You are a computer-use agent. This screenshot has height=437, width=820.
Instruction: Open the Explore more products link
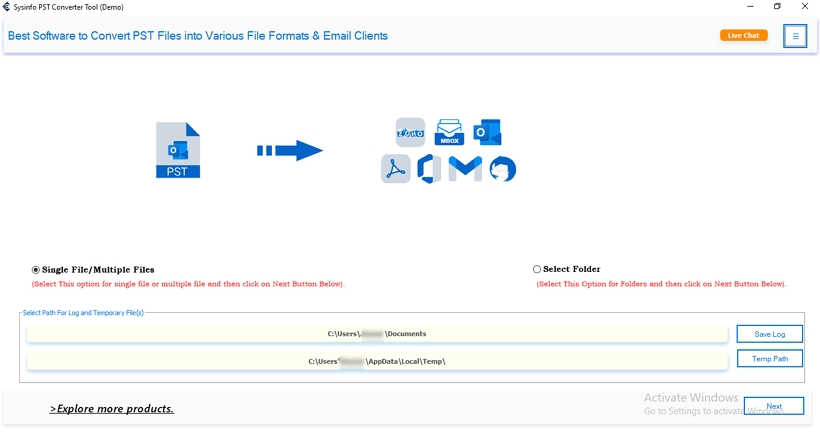click(111, 409)
